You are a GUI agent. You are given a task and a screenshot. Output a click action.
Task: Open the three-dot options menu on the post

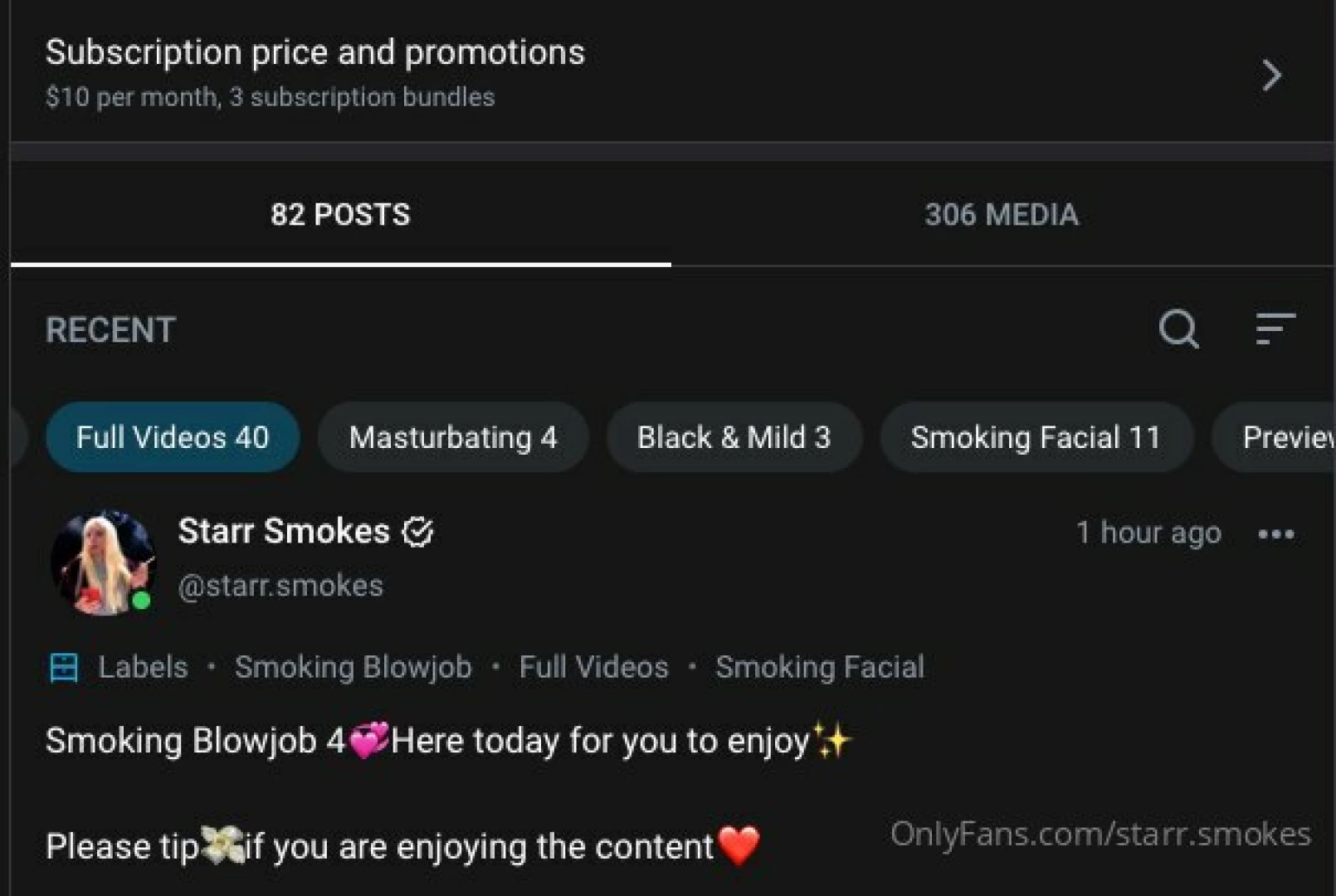[x=1275, y=535]
